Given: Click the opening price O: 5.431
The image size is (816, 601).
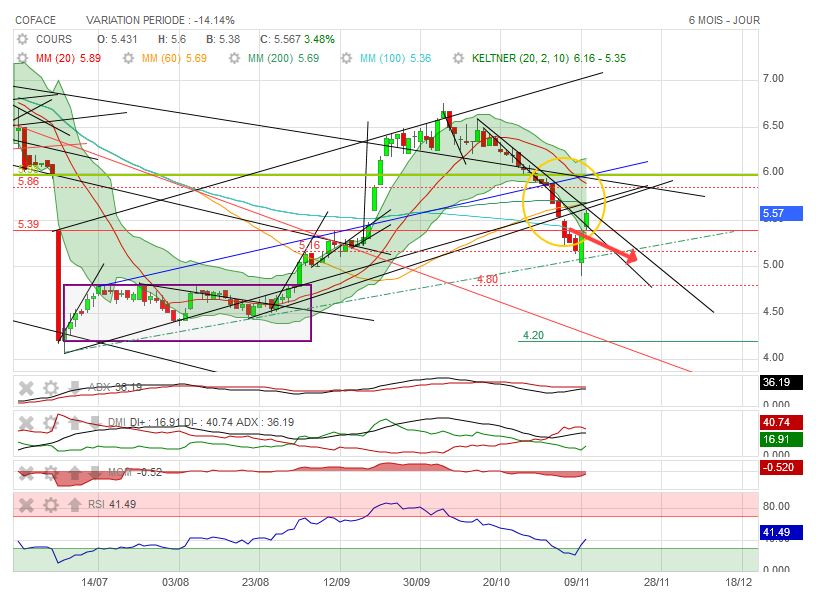Looking at the screenshot, I should point(117,39).
